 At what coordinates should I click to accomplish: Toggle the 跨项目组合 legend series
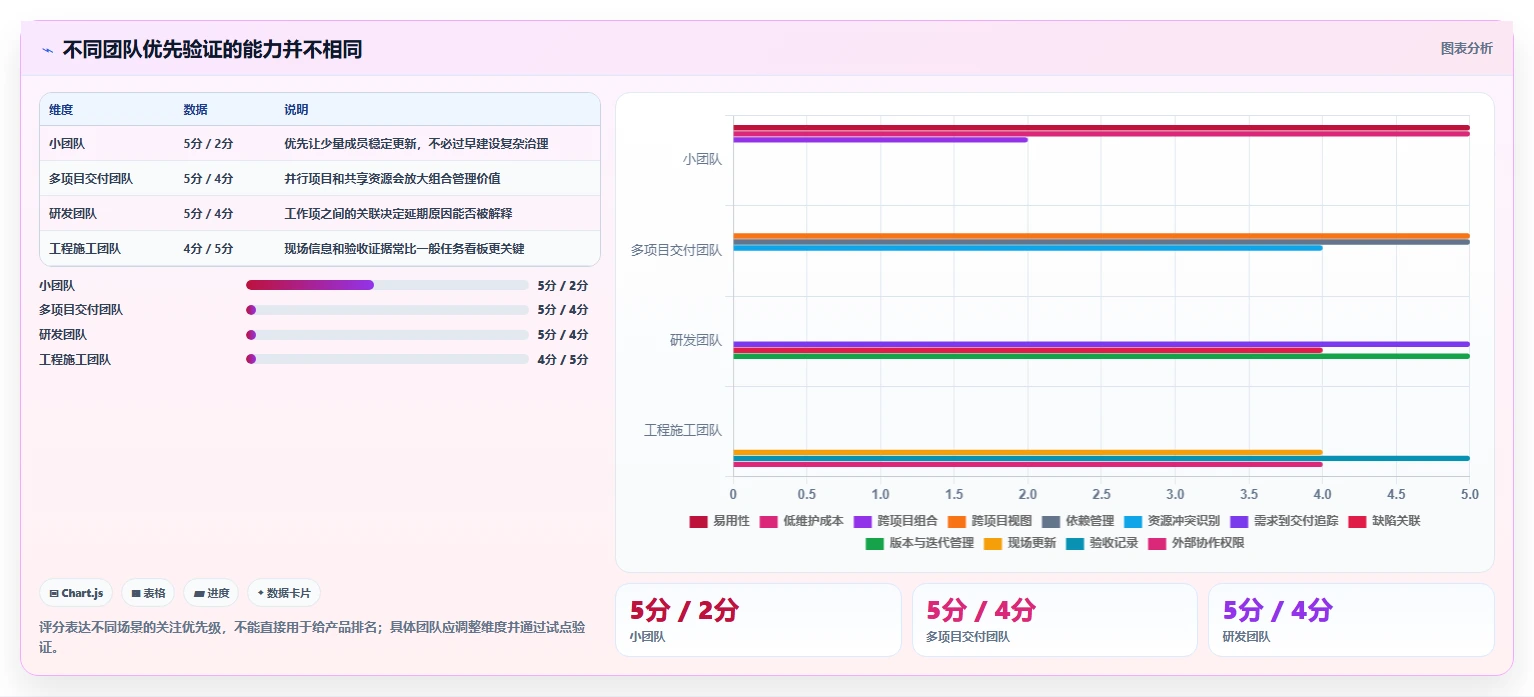895,521
